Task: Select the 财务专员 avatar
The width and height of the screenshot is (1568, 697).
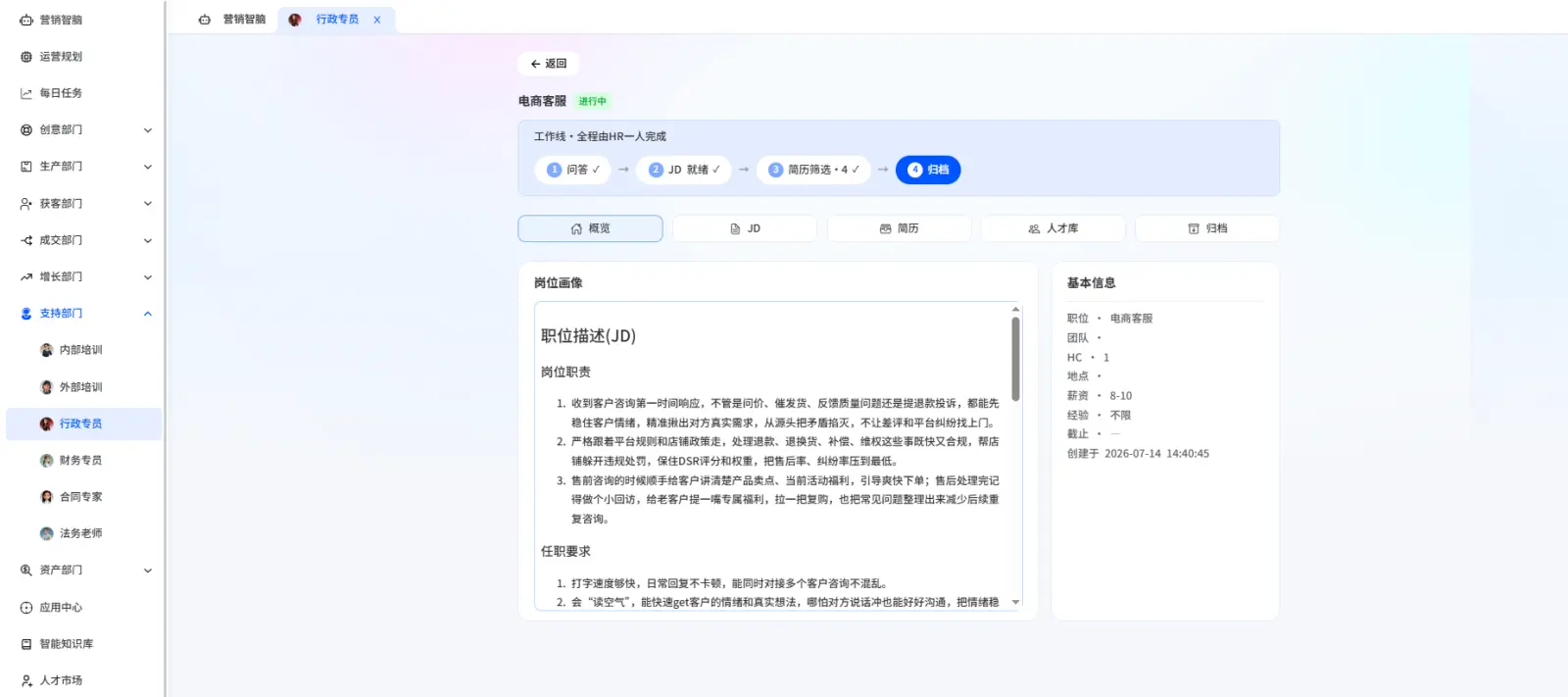Action: pos(46,461)
